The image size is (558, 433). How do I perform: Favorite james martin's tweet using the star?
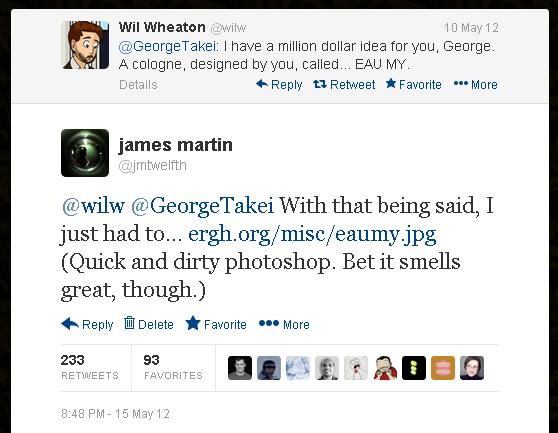point(193,323)
